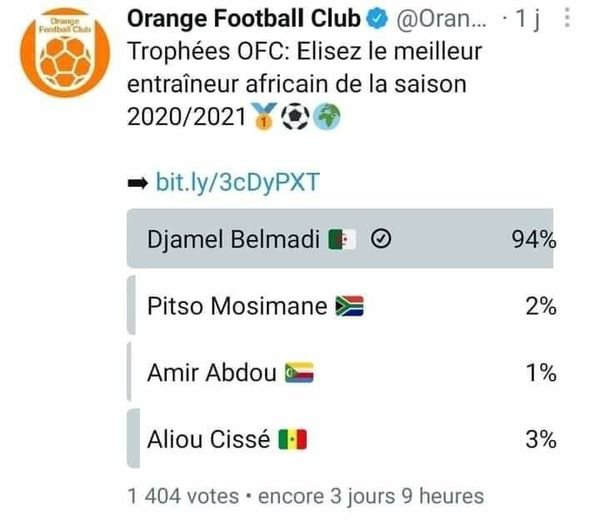Click the checkmark icon beside Djamel Belmadi
The width and height of the screenshot is (600, 520).
[381, 239]
